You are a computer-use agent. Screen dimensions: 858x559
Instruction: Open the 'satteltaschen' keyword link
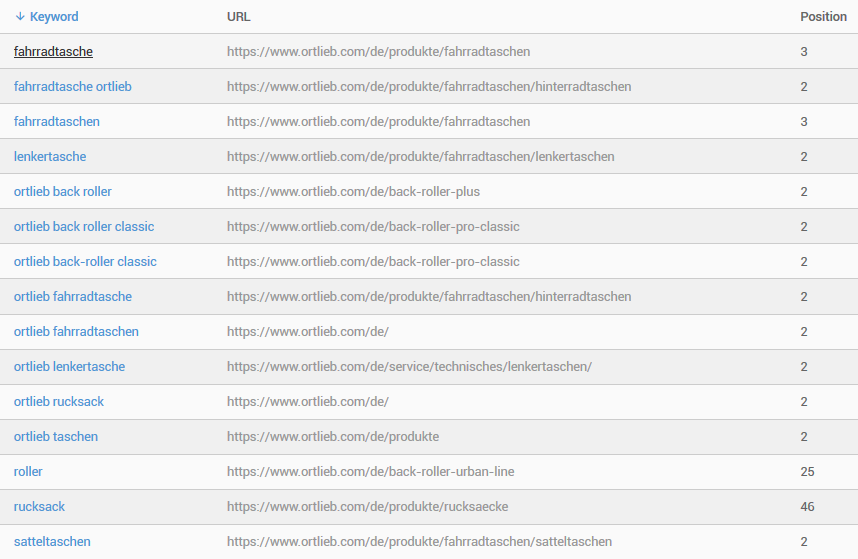[52, 541]
